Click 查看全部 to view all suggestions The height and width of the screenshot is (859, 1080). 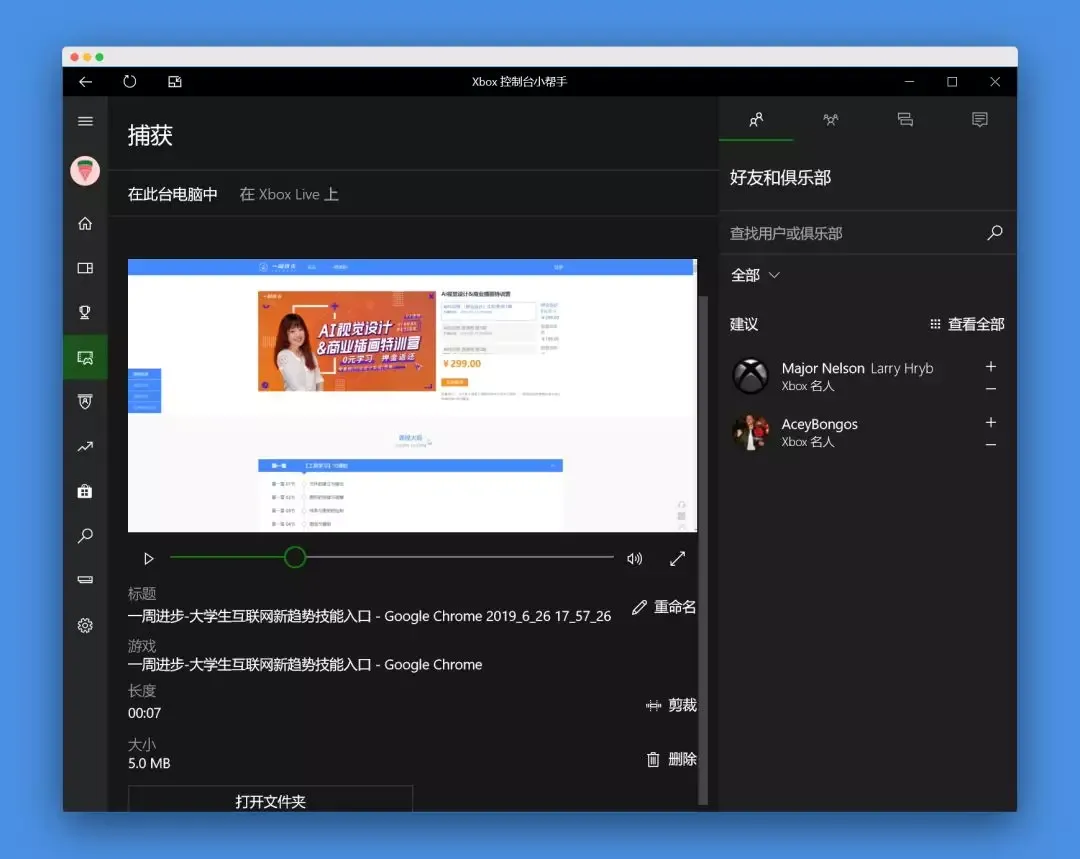click(967, 324)
